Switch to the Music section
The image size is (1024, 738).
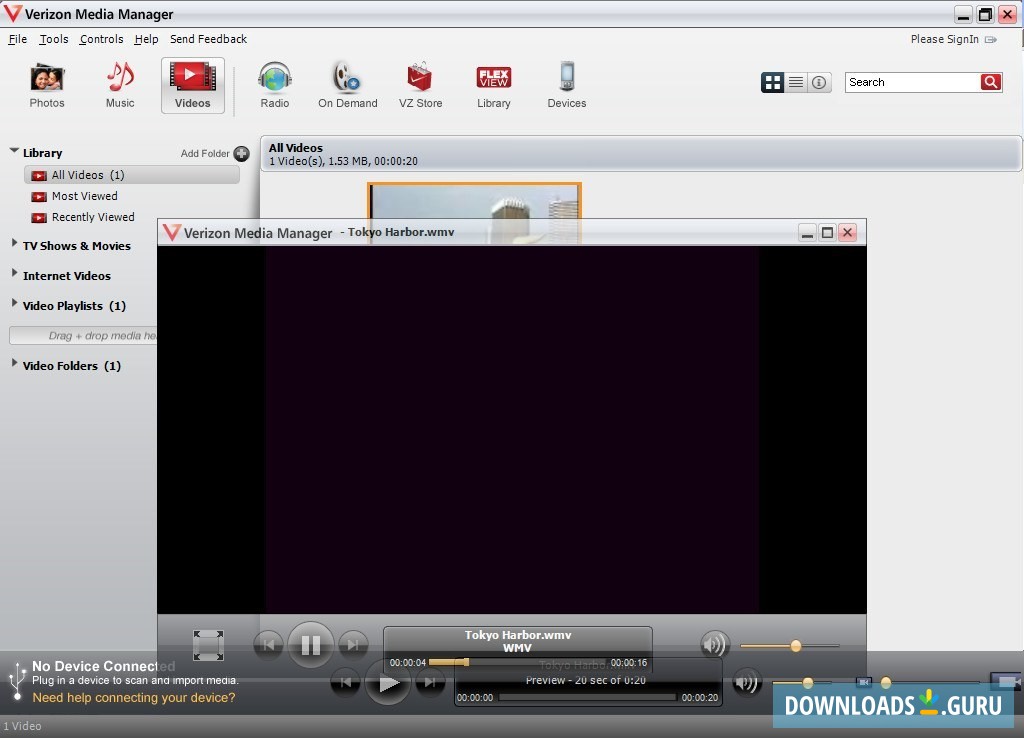click(x=119, y=84)
